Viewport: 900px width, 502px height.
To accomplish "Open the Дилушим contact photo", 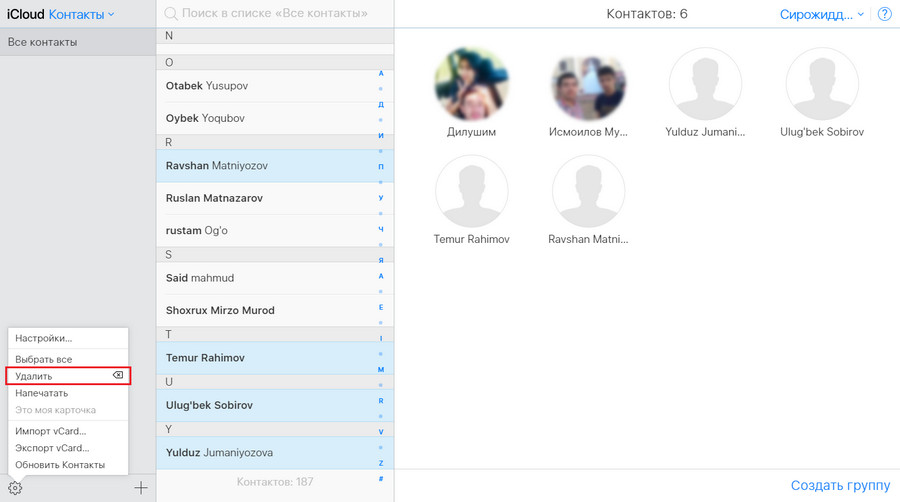I will tap(472, 84).
